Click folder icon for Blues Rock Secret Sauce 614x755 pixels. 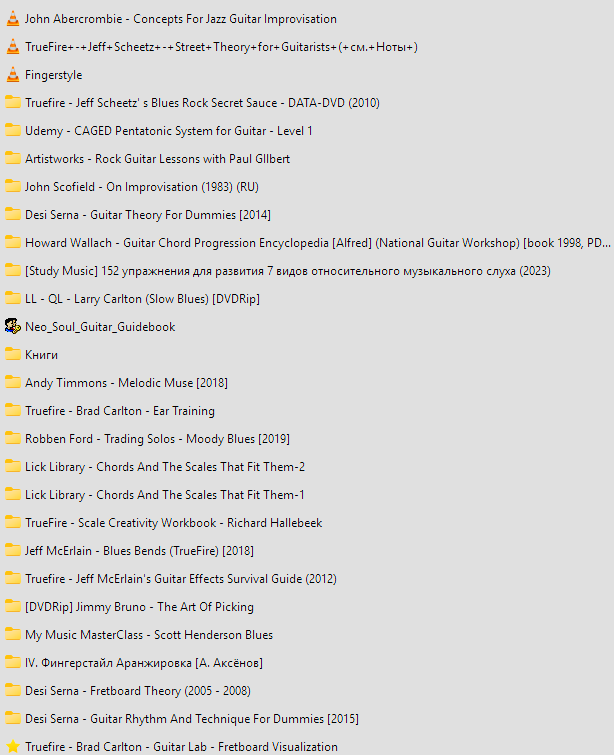[x=13, y=103]
